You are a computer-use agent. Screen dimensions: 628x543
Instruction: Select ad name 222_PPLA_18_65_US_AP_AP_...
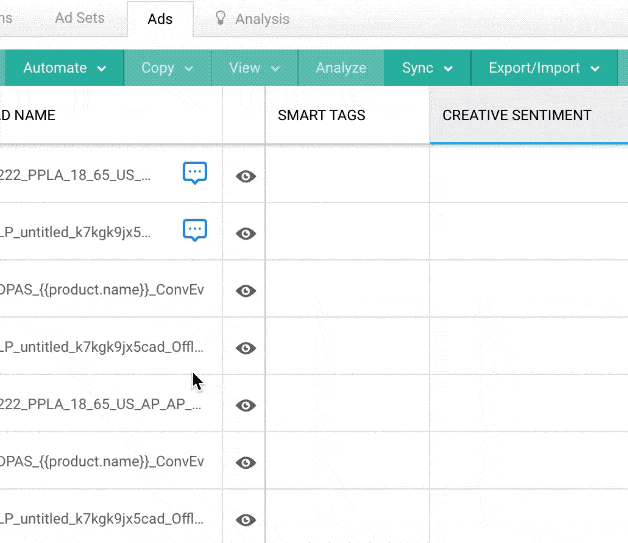pos(101,404)
